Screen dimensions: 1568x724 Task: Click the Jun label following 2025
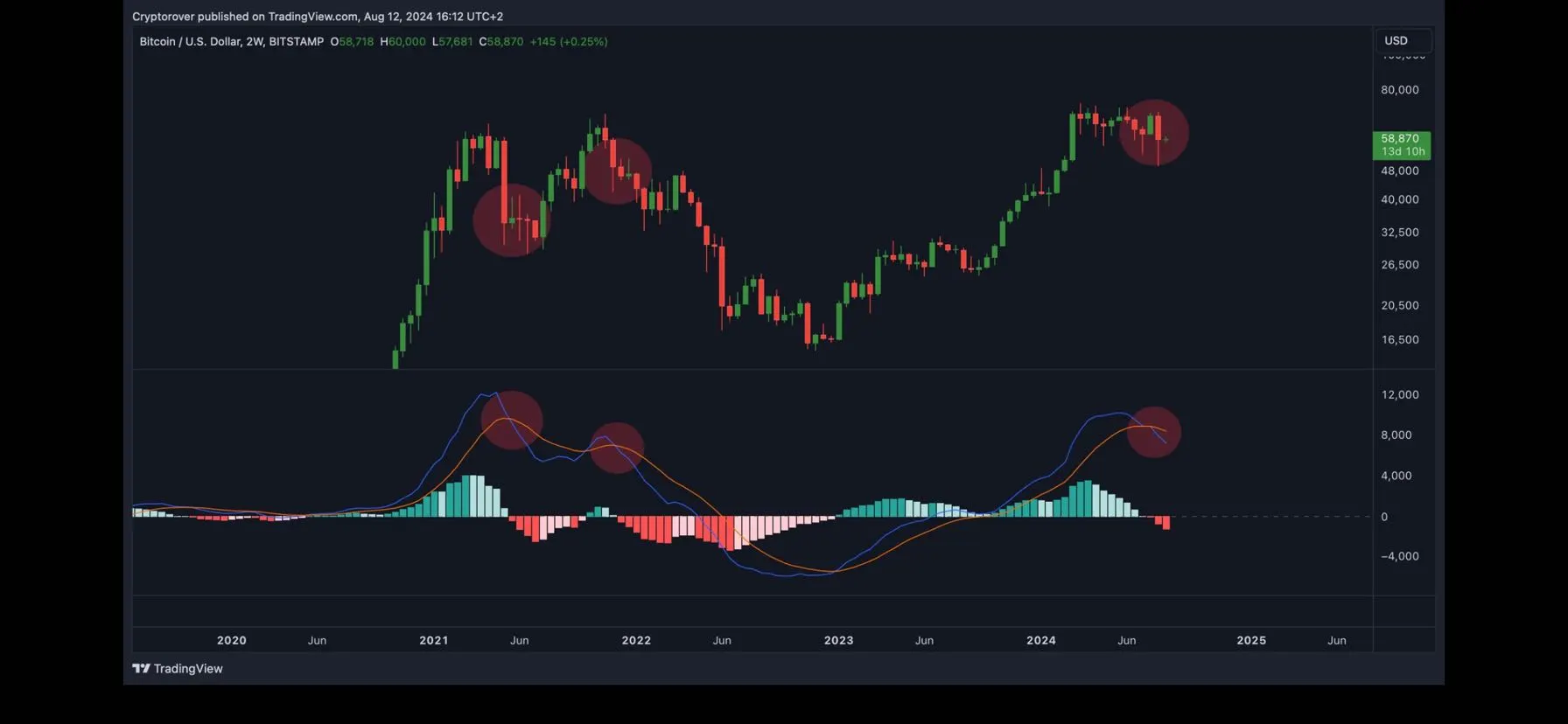click(1337, 641)
